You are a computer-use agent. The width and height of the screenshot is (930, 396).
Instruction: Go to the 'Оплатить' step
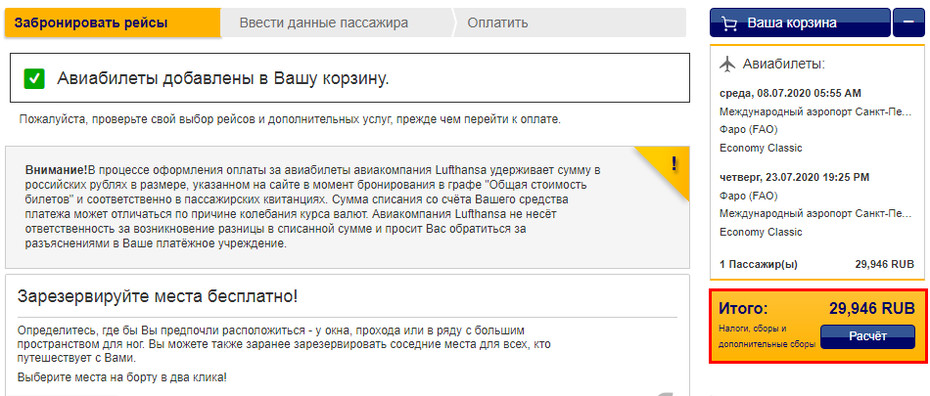[497, 23]
